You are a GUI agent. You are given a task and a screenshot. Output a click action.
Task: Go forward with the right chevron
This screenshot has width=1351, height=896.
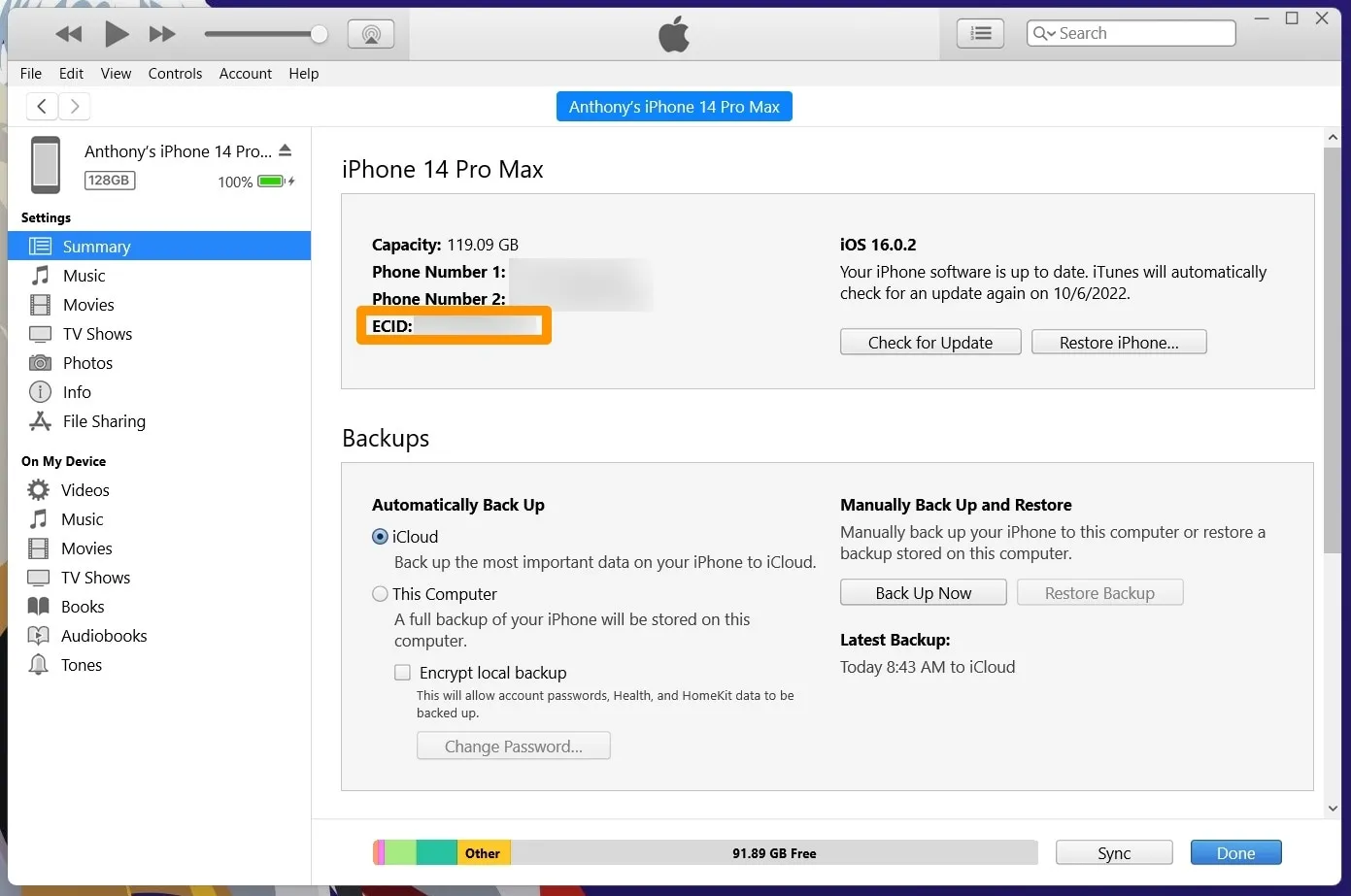(x=75, y=106)
